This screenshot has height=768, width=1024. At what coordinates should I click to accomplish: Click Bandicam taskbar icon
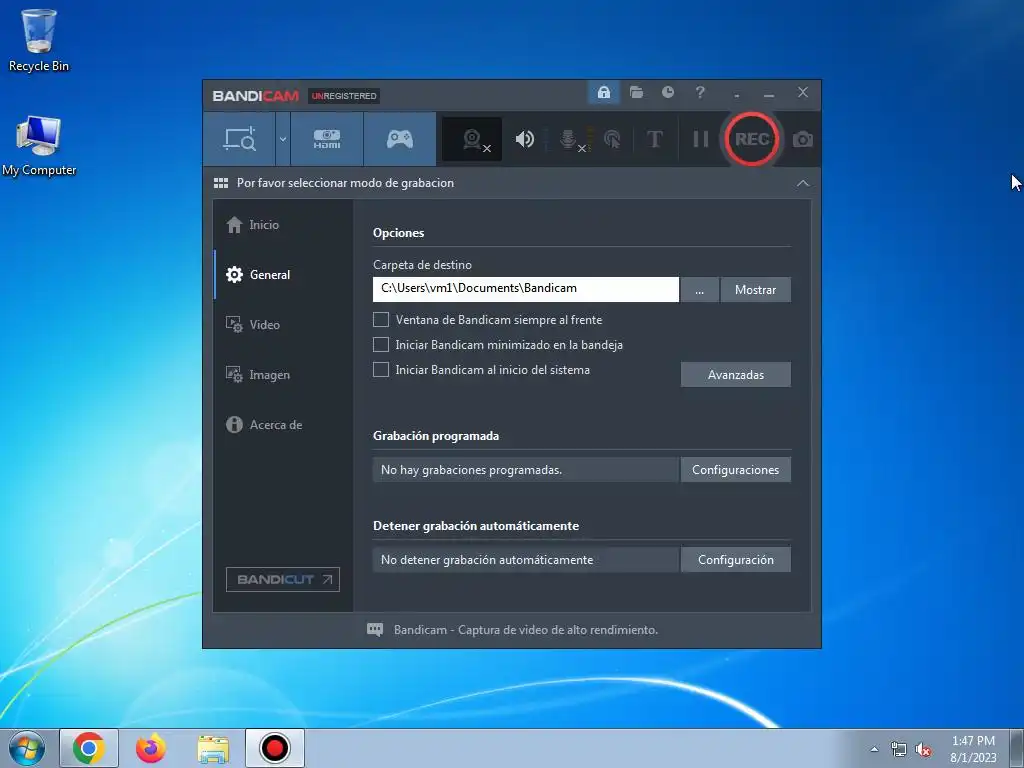pyautogui.click(x=275, y=748)
